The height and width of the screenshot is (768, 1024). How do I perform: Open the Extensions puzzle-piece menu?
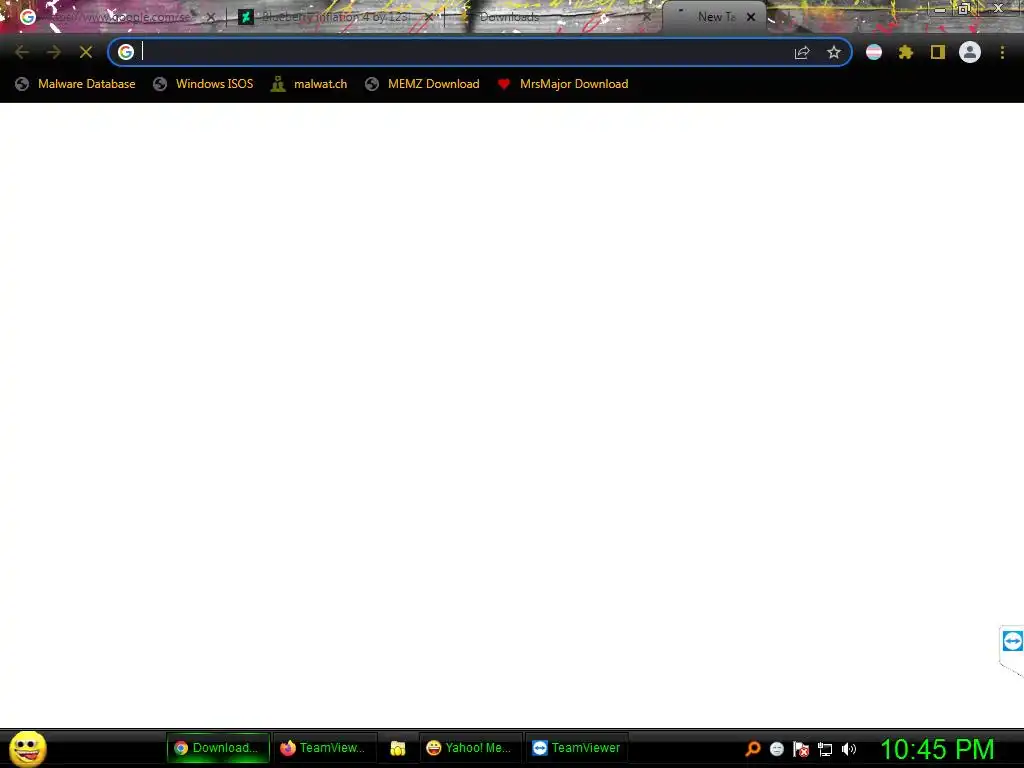pyautogui.click(x=906, y=52)
